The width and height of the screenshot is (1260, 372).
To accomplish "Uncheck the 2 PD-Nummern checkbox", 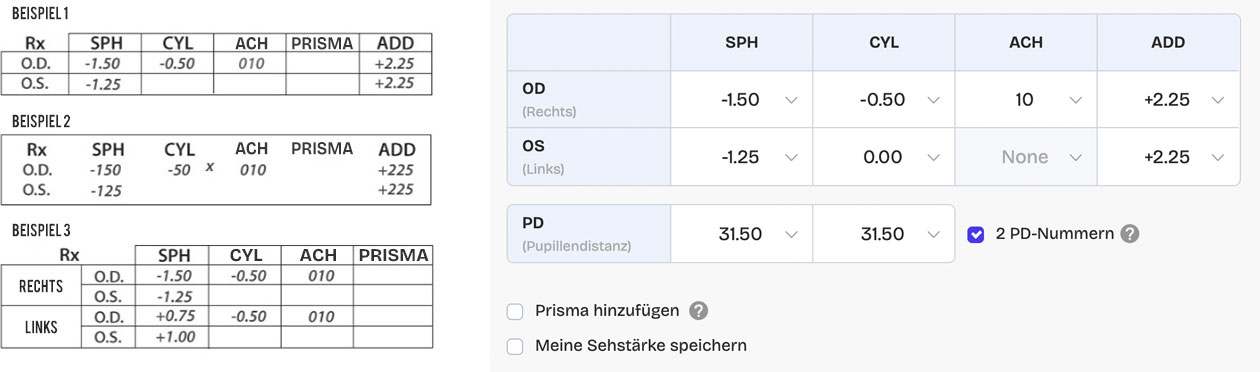I will coord(976,234).
